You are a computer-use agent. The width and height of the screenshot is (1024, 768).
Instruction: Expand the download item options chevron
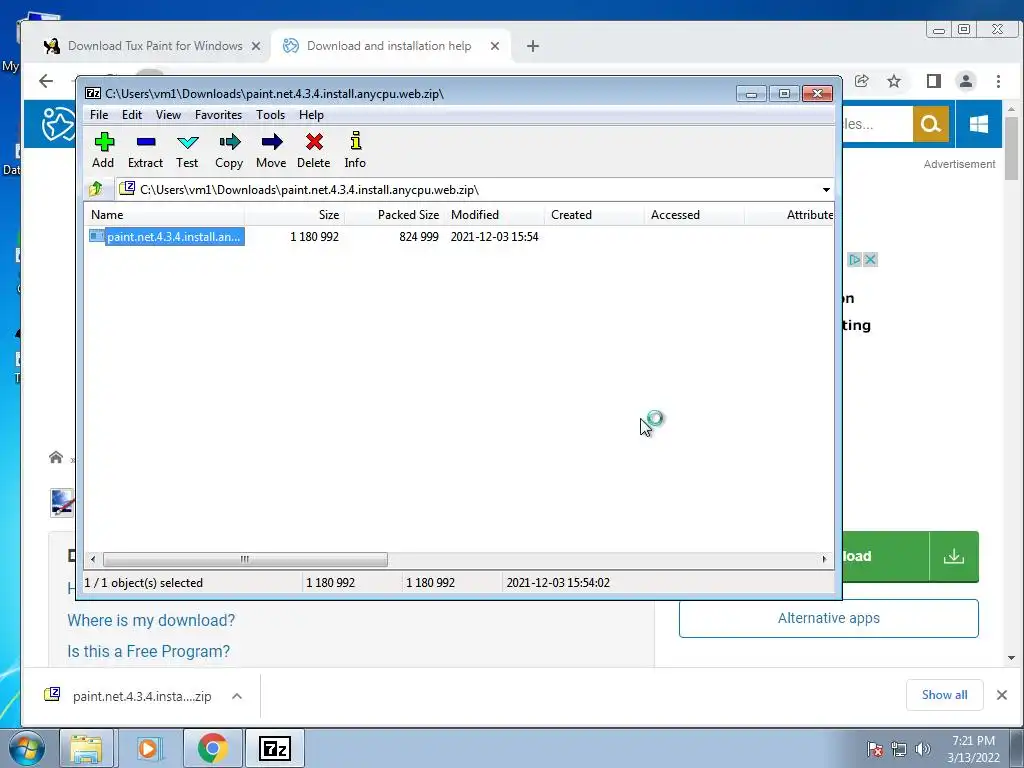237,696
